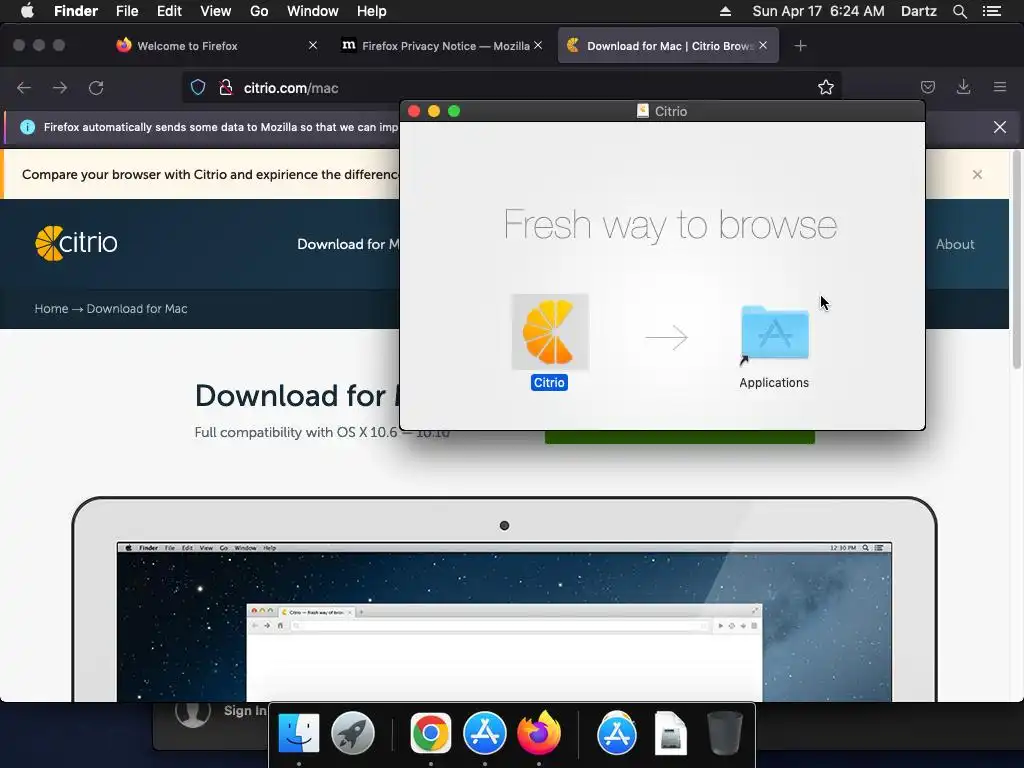Close the Download for Mac Citrio tab
1024x768 pixels.
pyautogui.click(x=763, y=45)
